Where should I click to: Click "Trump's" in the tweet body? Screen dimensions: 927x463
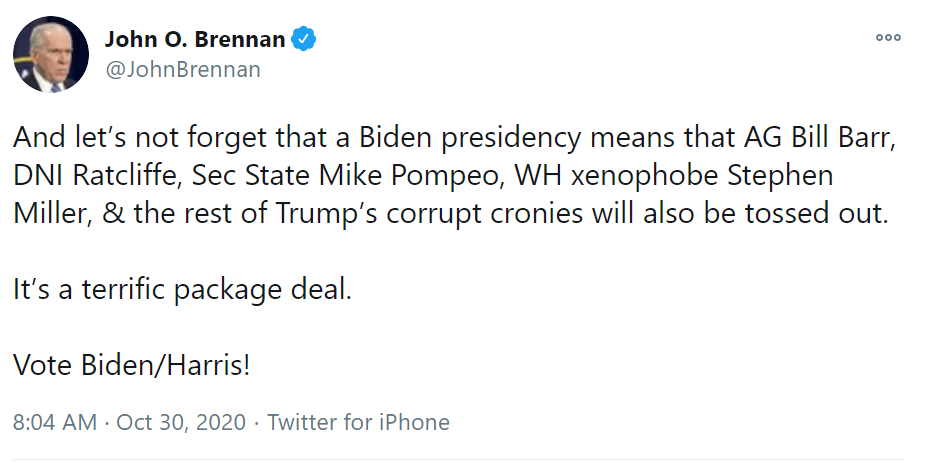pyautogui.click(x=328, y=213)
